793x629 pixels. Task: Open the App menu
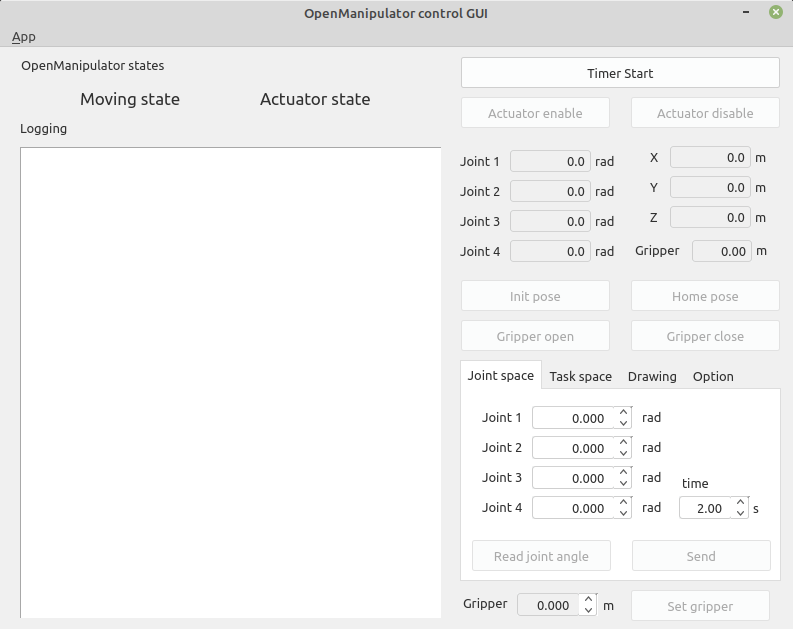click(23, 37)
